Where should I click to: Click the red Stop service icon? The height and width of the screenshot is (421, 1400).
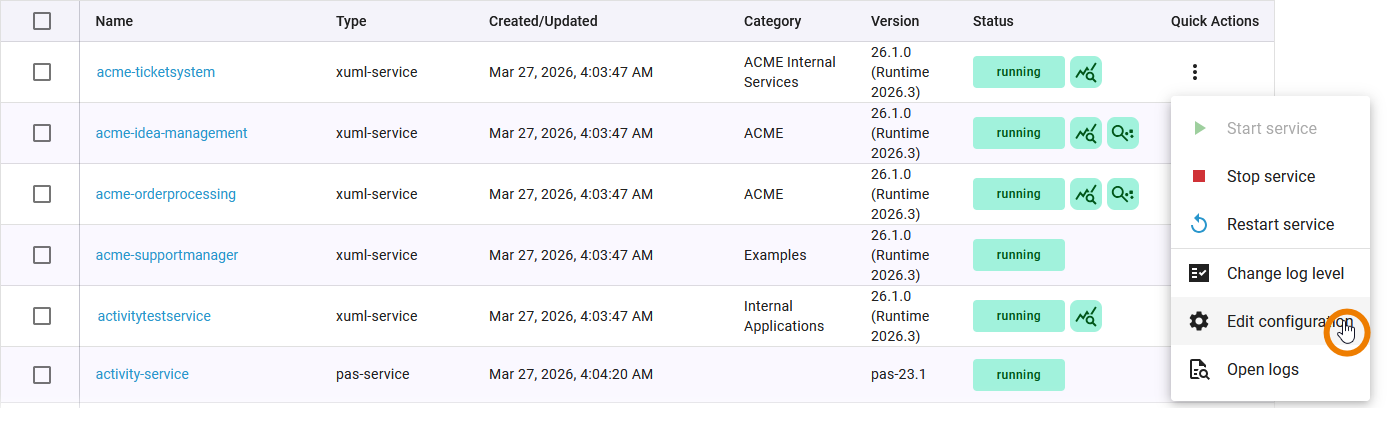pos(1199,177)
